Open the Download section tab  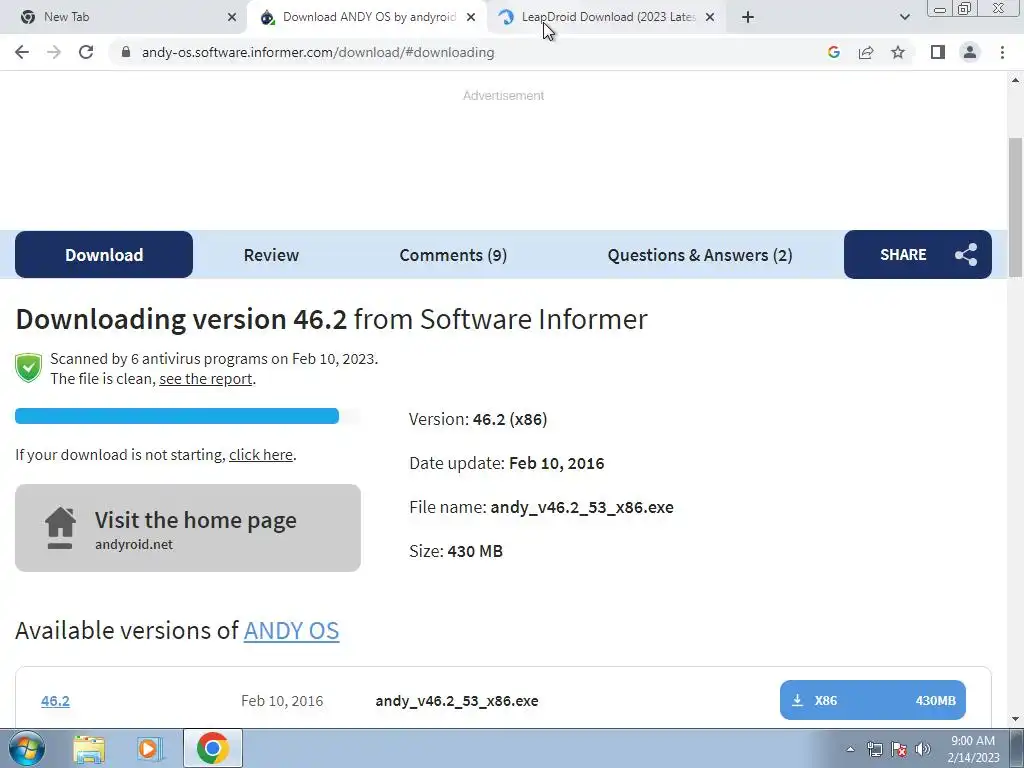104,255
